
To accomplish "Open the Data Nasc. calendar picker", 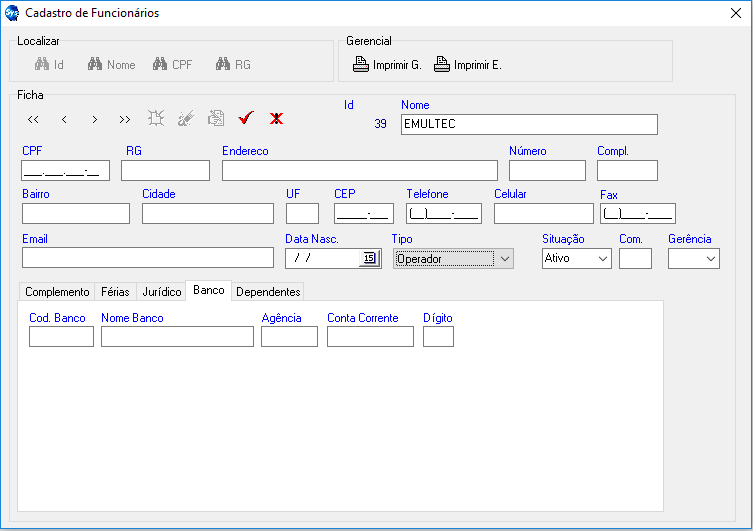I will point(369,258).
